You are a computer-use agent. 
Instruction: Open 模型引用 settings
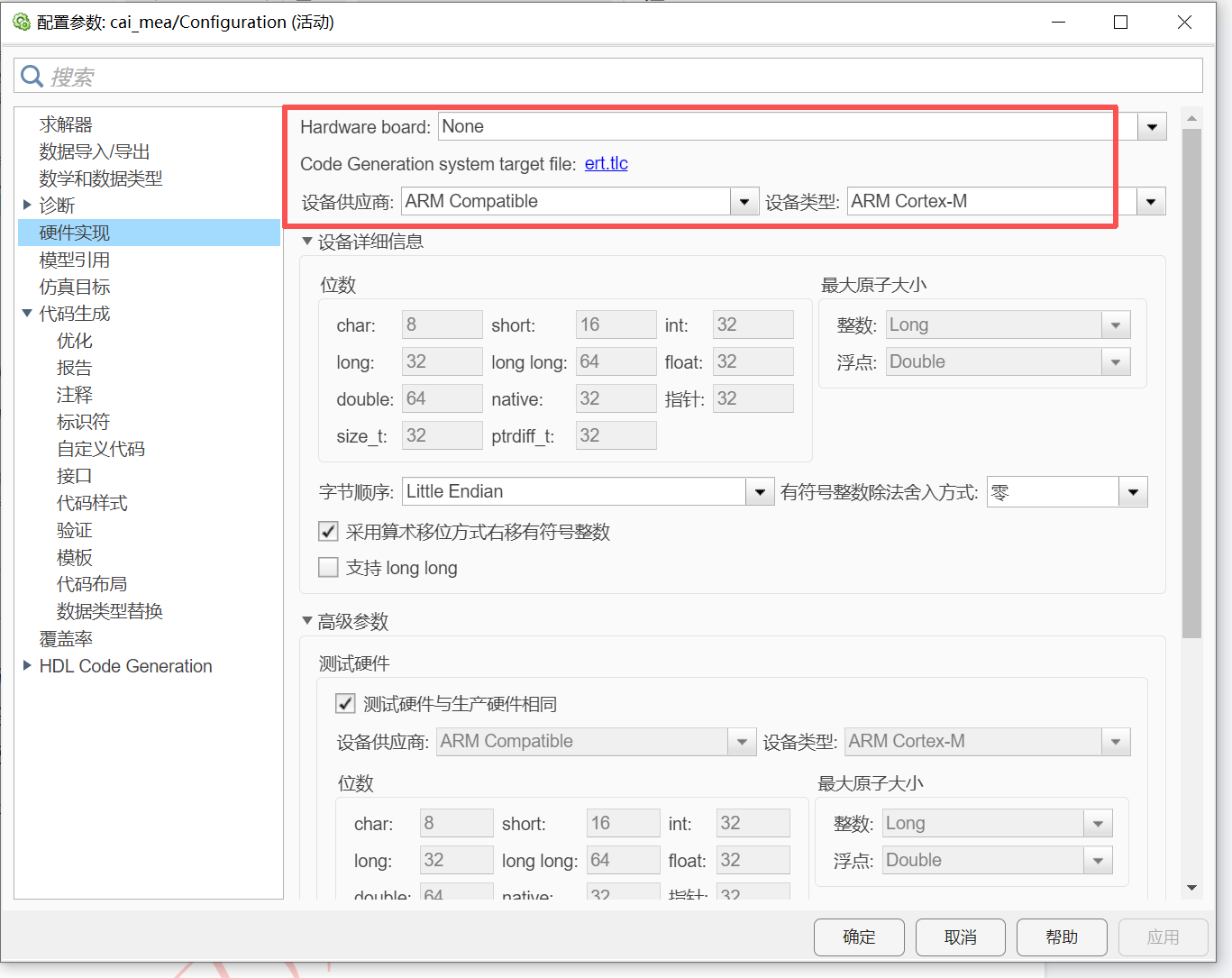tap(75, 260)
